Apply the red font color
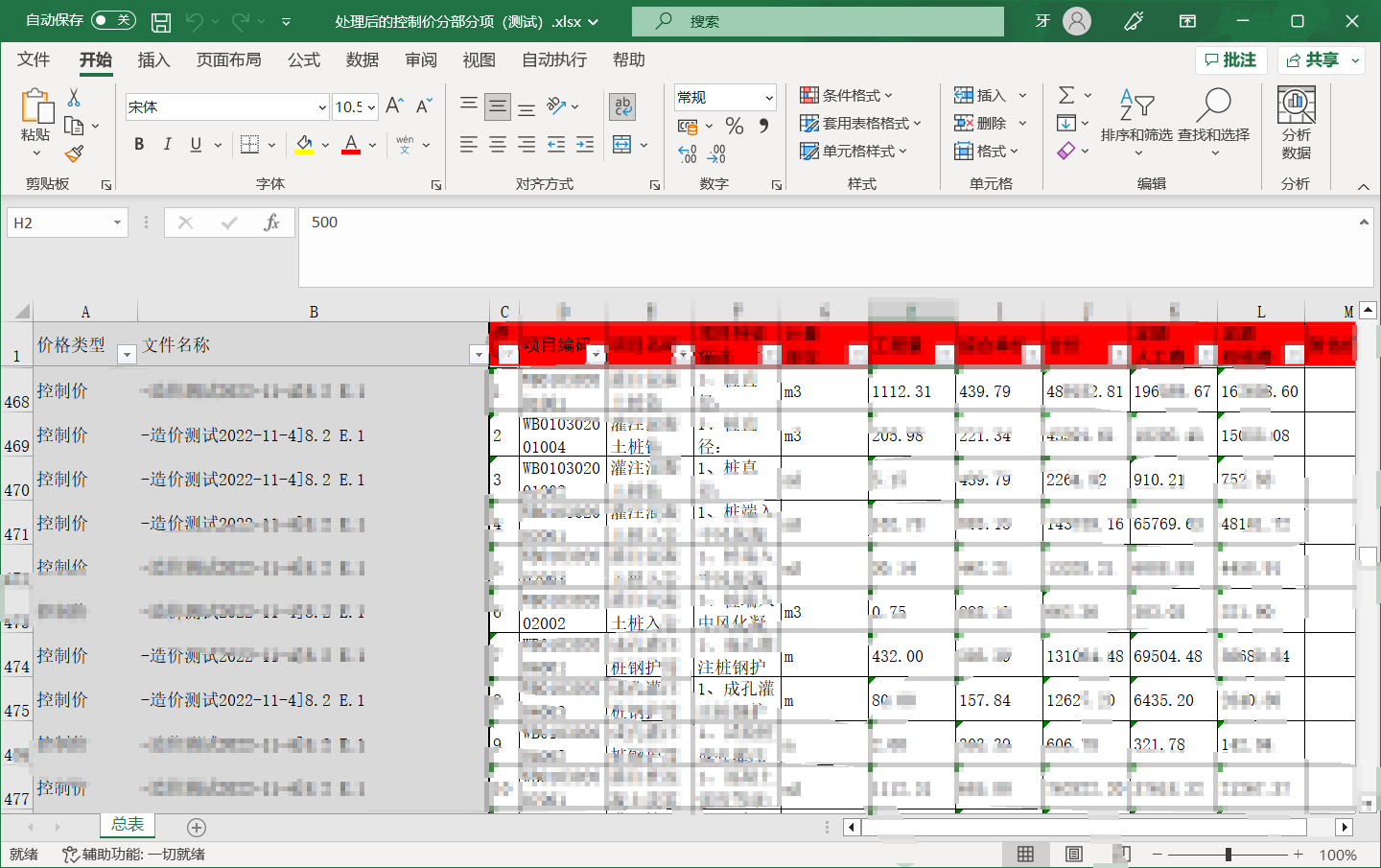 pyautogui.click(x=351, y=144)
